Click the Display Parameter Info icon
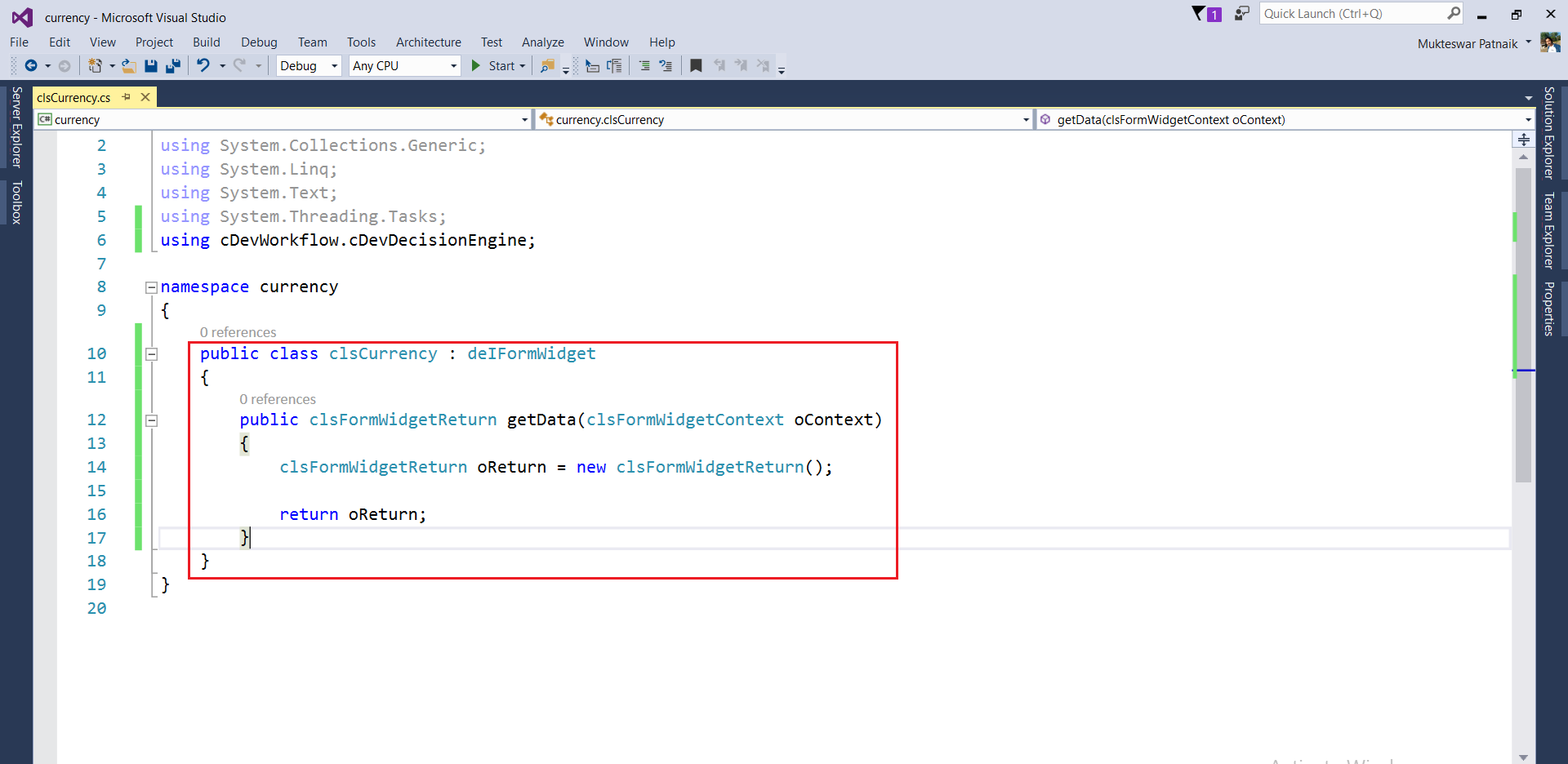The width and height of the screenshot is (1568, 764). pyautogui.click(x=614, y=66)
